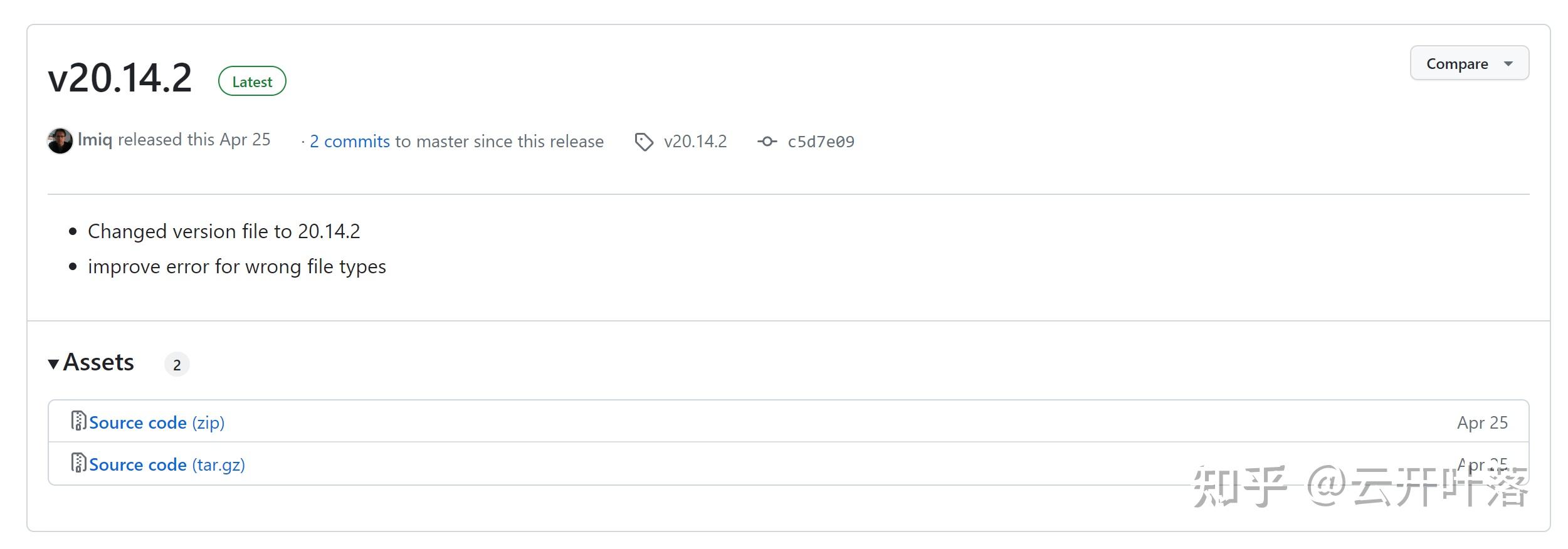Click lmiq's profile avatar picture
The height and width of the screenshot is (549, 1568).
(x=60, y=141)
